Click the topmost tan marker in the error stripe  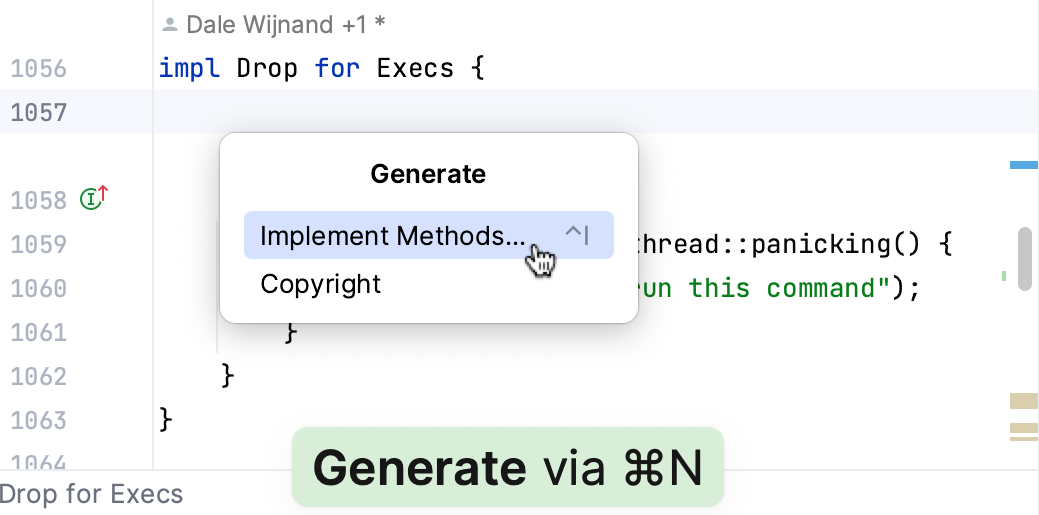point(1023,401)
